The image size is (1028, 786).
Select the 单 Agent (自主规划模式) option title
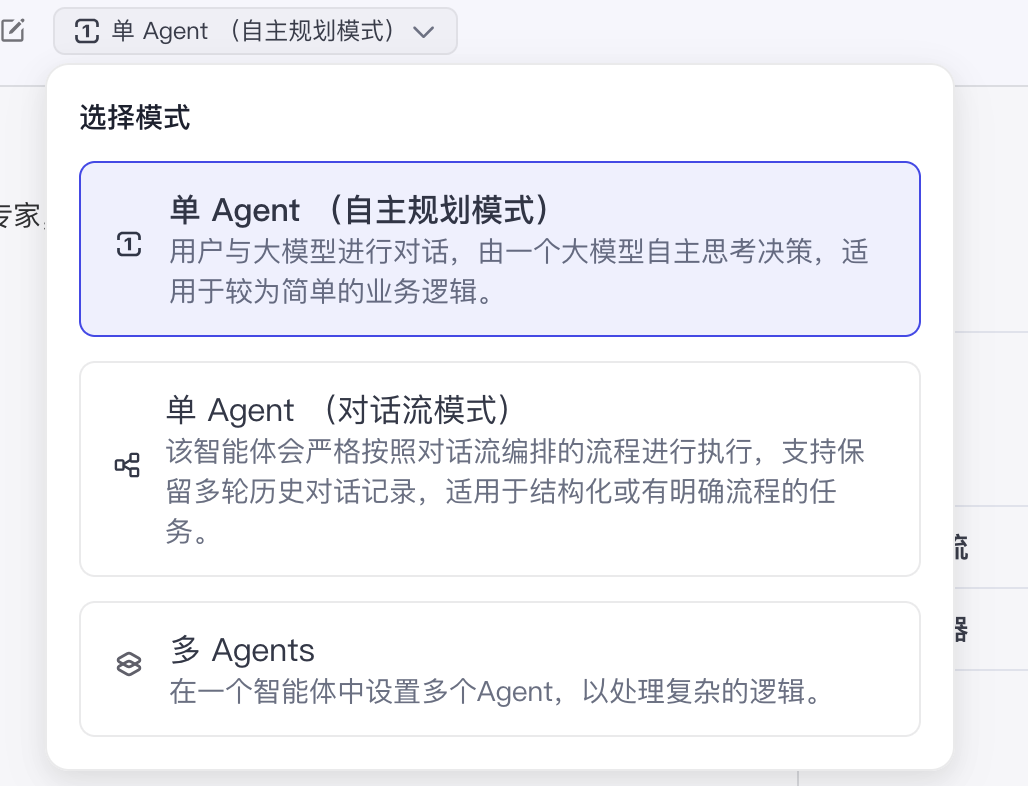pyautogui.click(x=360, y=210)
